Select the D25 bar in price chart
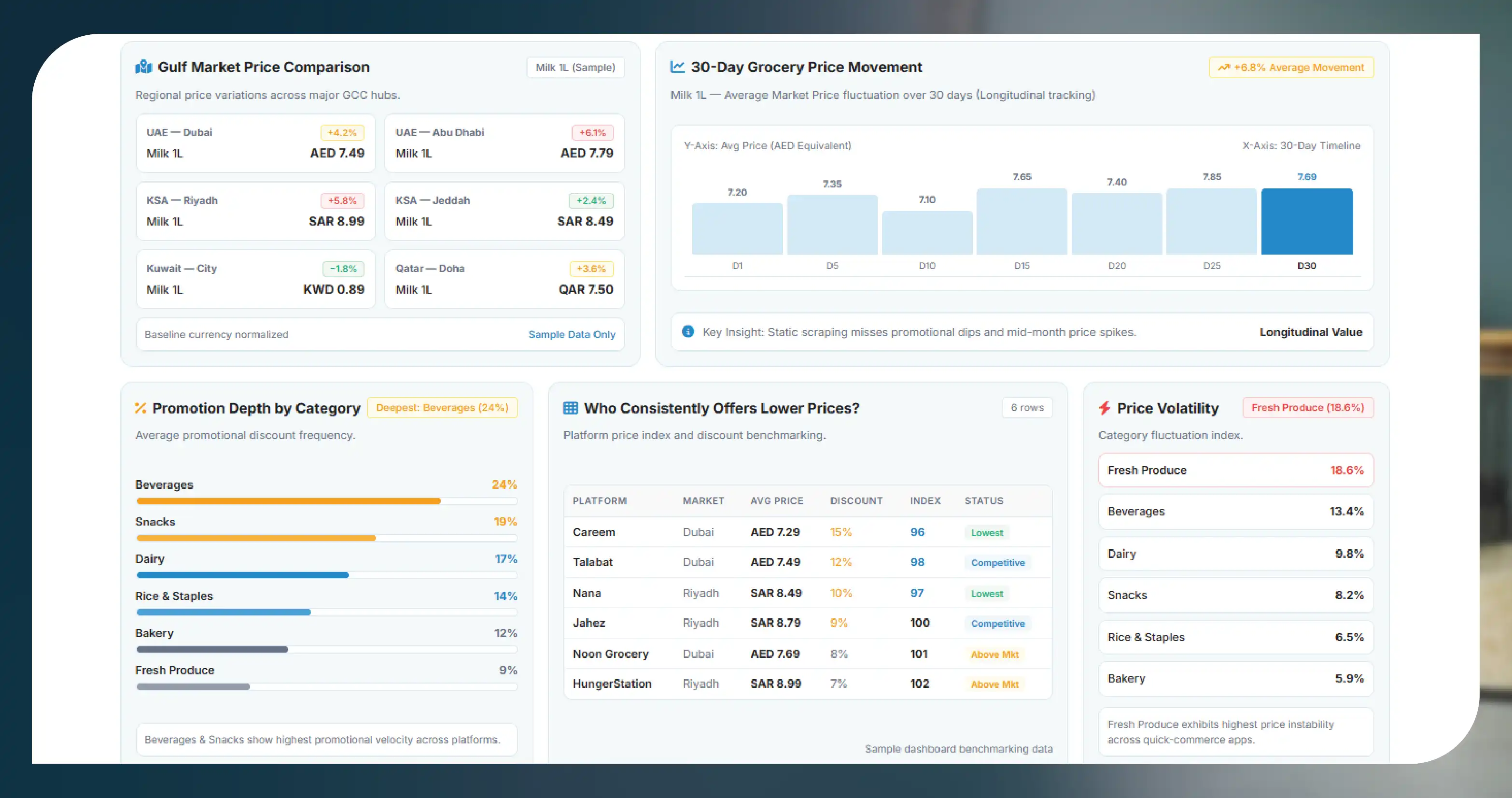Image resolution: width=1512 pixels, height=798 pixels. click(1211, 221)
